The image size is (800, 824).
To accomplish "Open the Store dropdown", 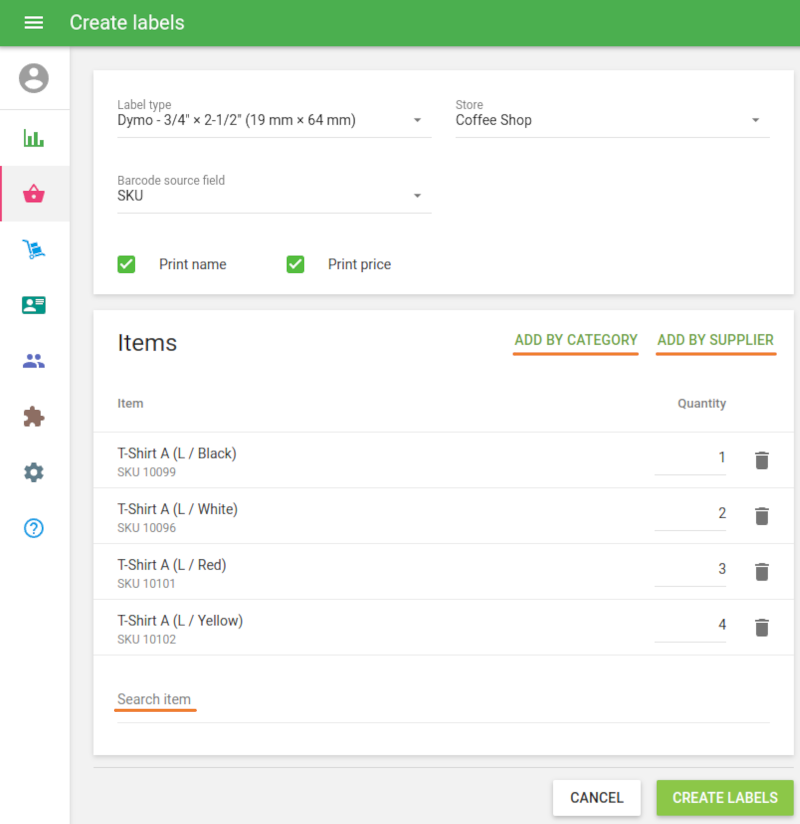I will click(x=757, y=120).
